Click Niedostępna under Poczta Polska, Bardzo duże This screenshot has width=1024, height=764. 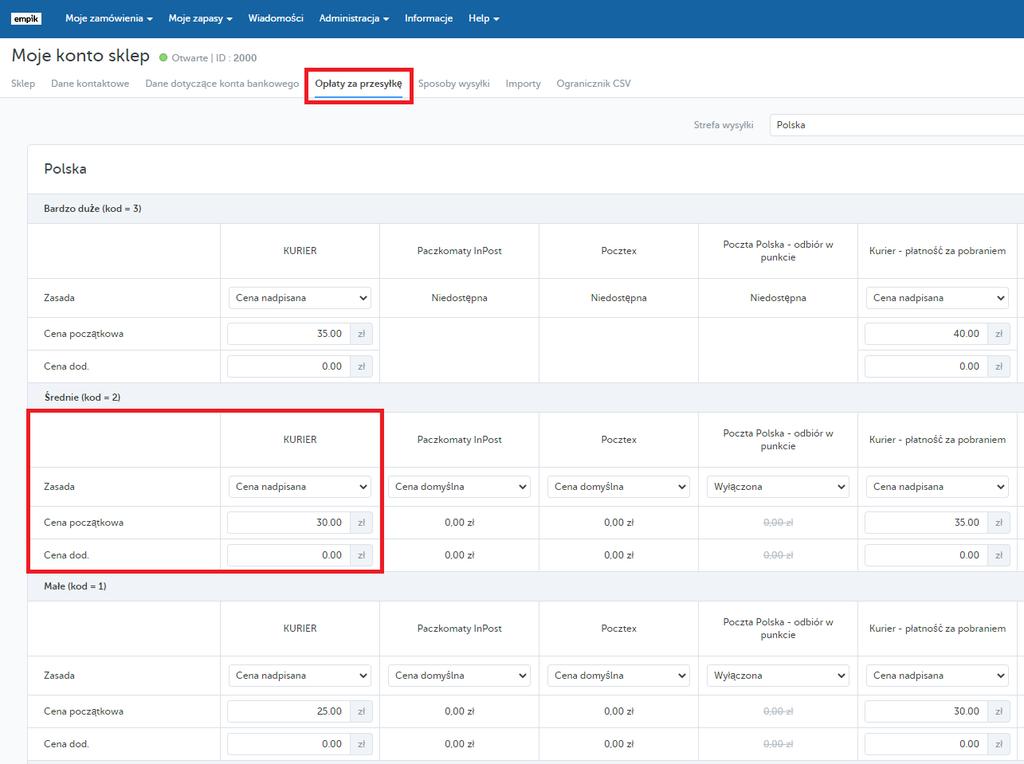[x=778, y=298]
